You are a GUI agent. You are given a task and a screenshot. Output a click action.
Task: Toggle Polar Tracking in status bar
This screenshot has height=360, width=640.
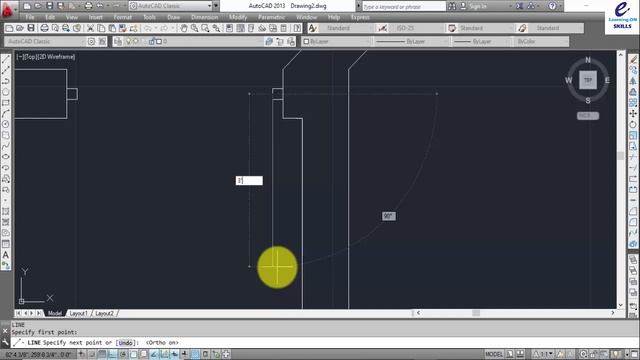coord(123,354)
